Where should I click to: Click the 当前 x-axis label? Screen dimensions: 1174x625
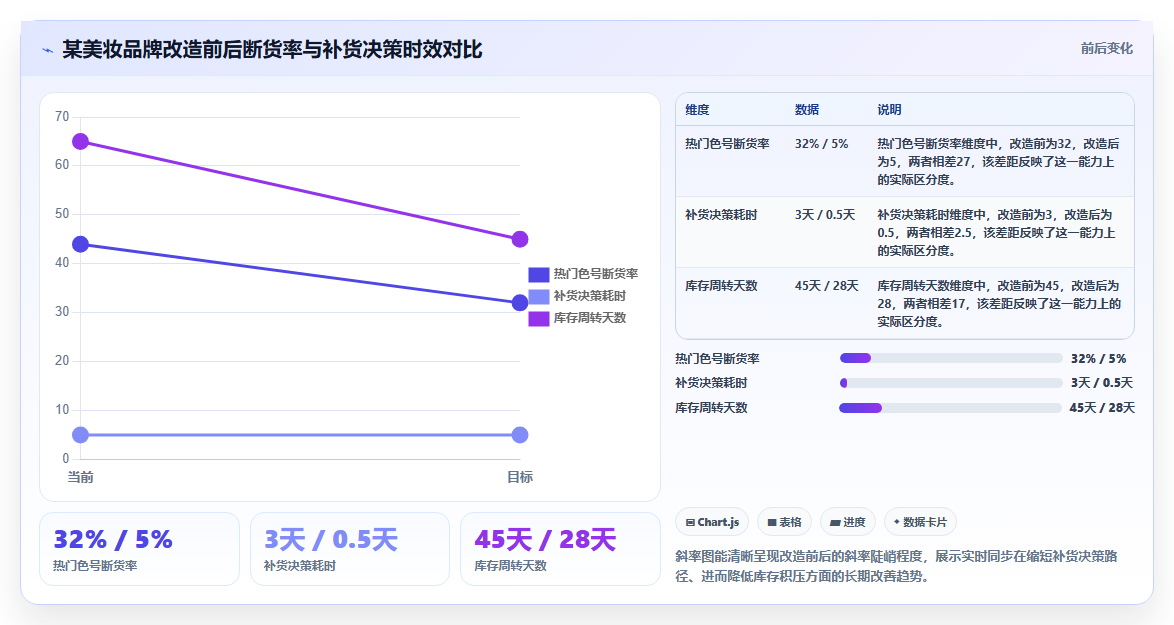[80, 478]
